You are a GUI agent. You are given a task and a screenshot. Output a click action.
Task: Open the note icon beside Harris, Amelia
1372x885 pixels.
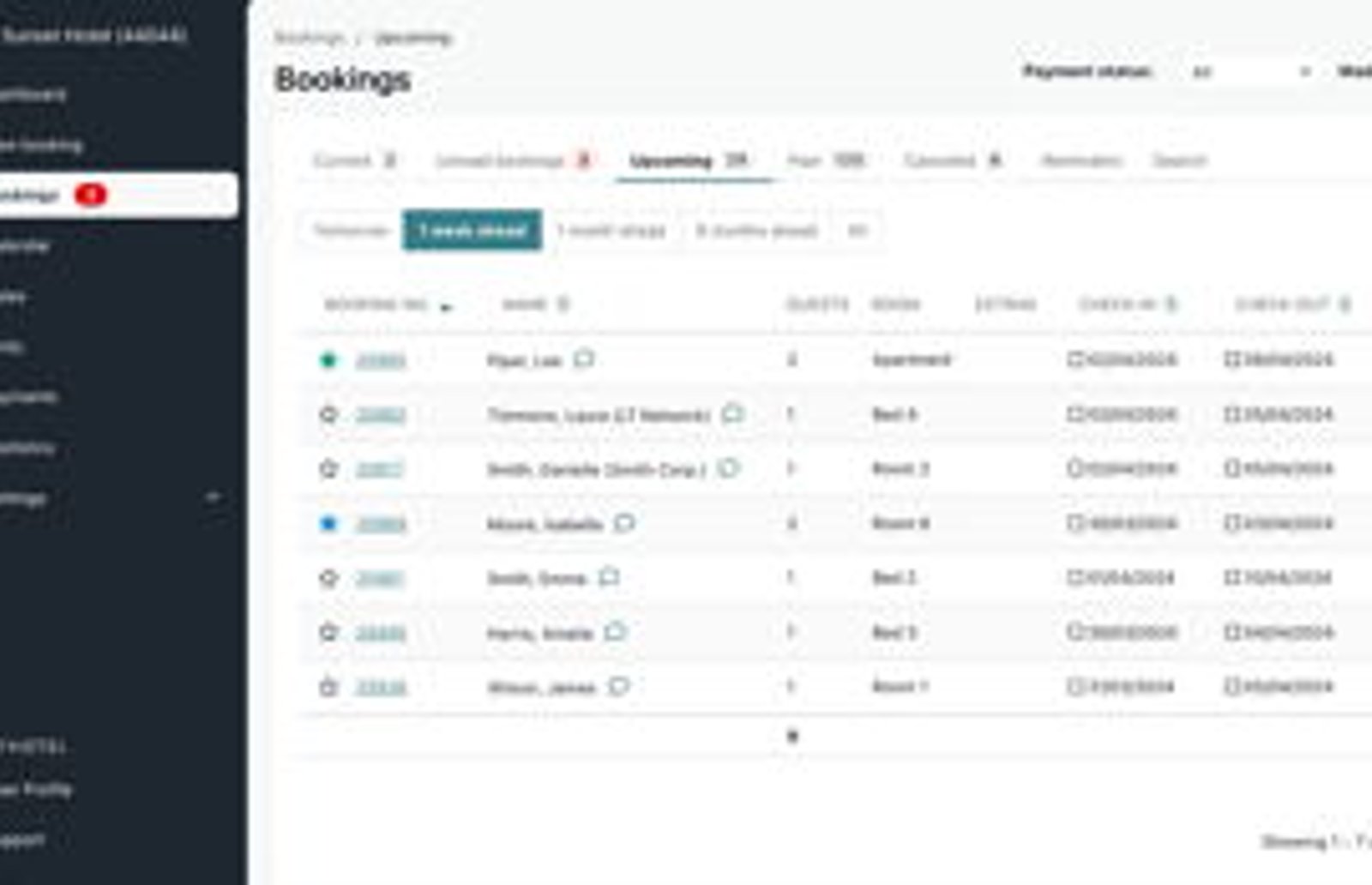[x=615, y=632]
